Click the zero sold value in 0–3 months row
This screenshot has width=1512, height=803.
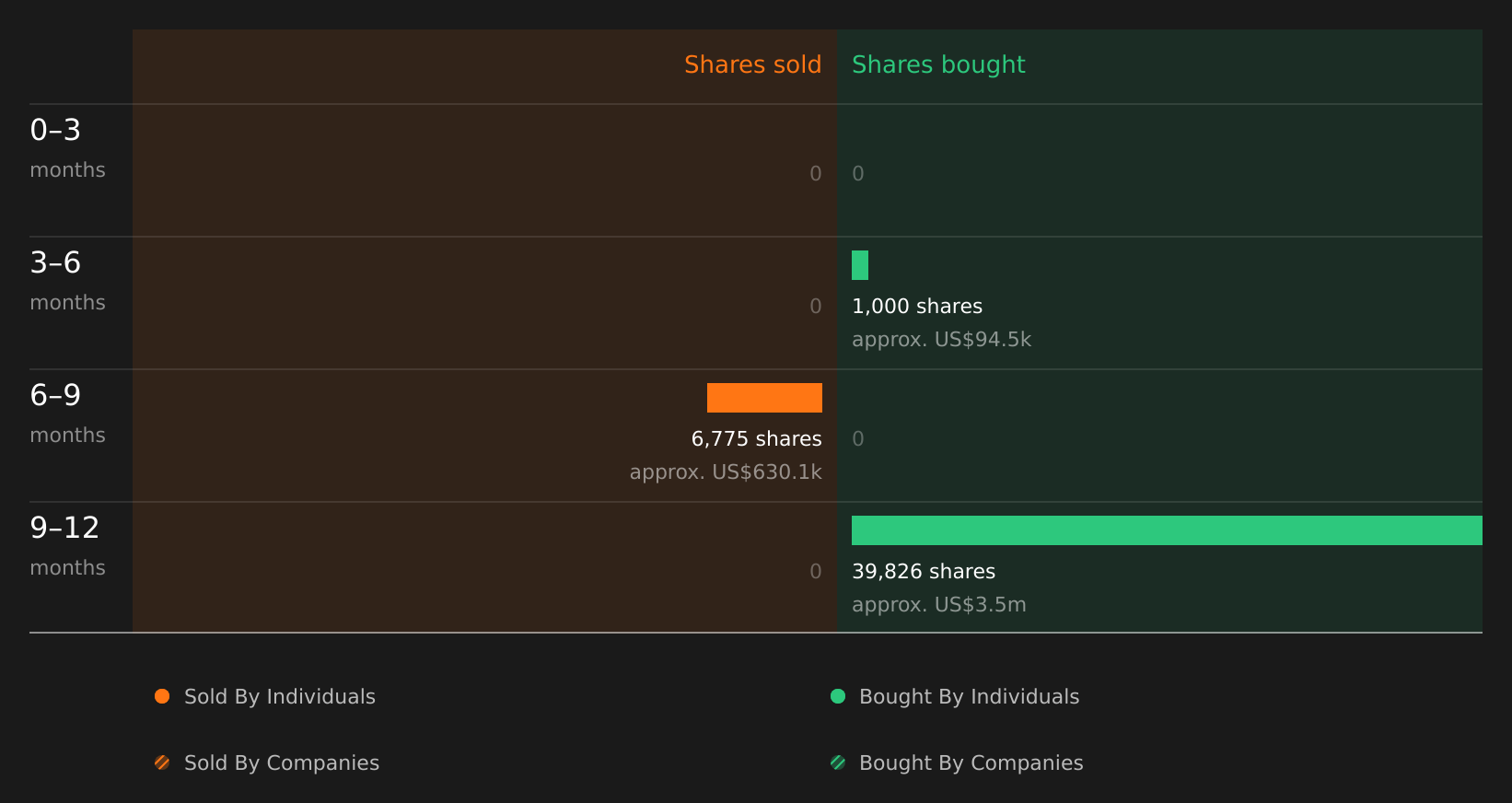pyautogui.click(x=816, y=174)
